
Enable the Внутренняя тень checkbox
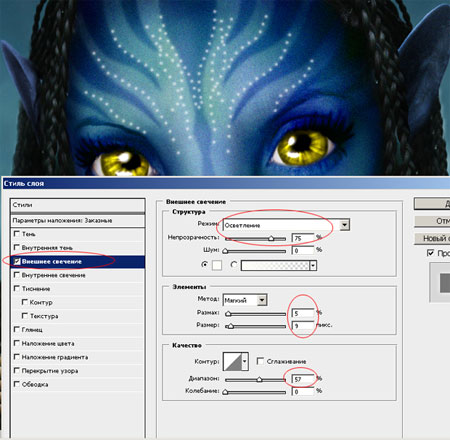point(16,247)
